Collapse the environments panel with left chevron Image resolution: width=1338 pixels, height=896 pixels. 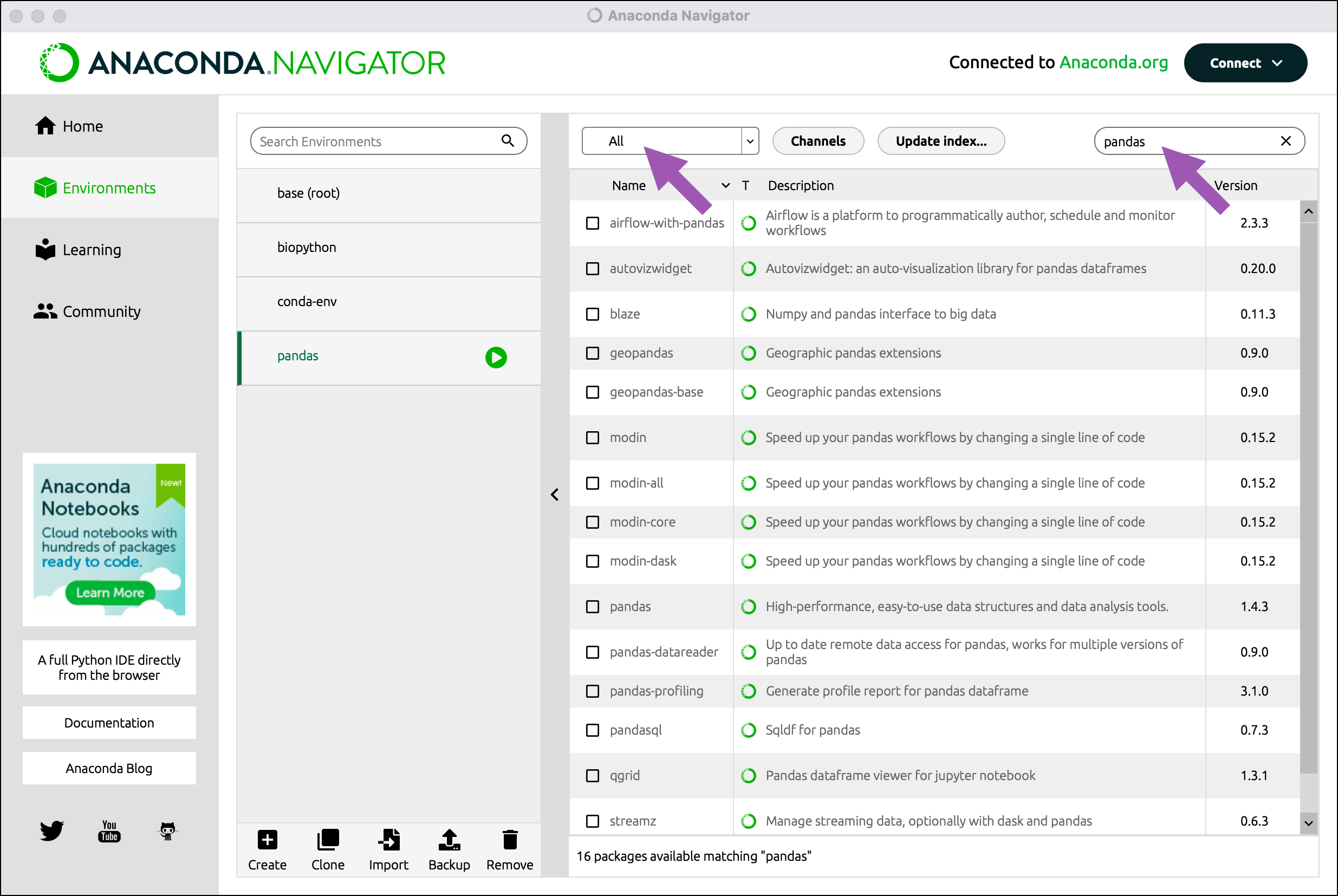(x=554, y=494)
